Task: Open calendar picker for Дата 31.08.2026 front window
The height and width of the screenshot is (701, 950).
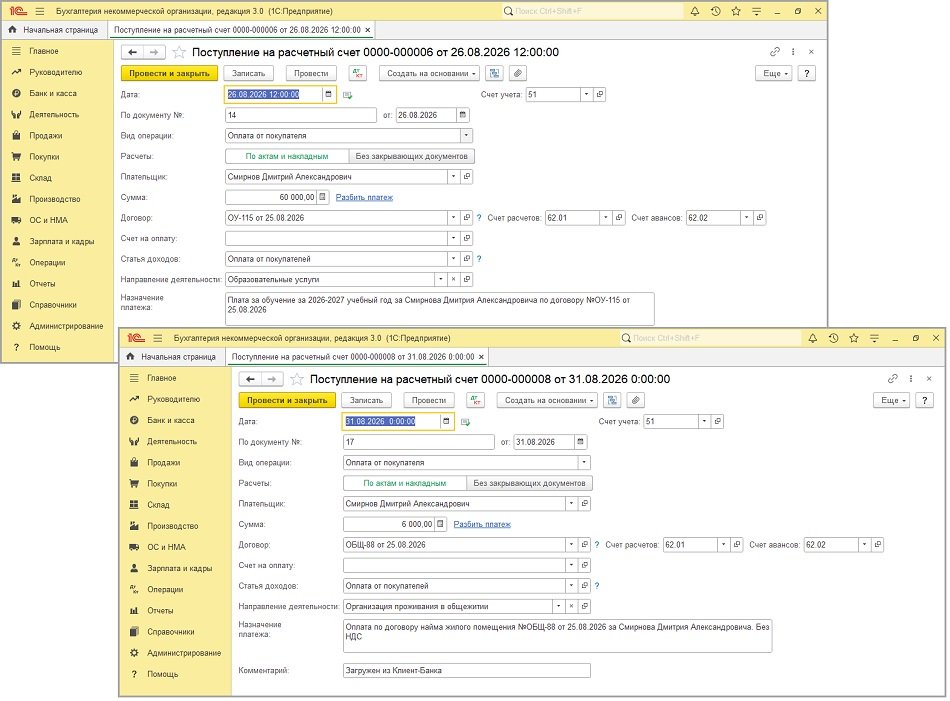Action: 446,422
